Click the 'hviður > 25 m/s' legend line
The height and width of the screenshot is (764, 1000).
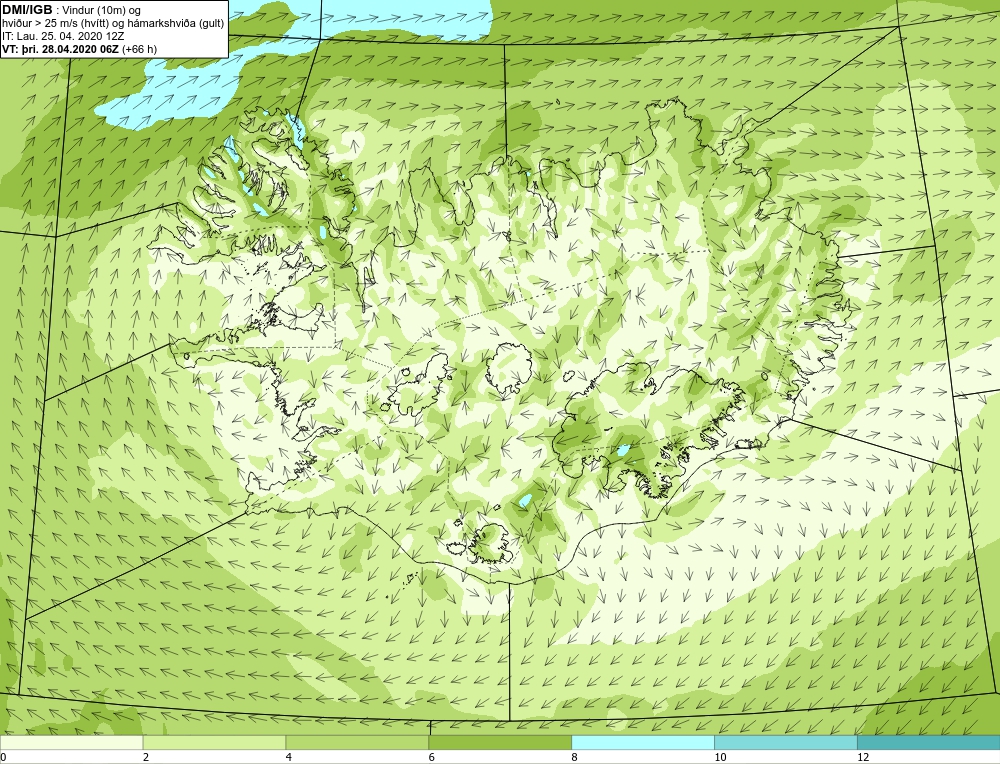pyautogui.click(x=113, y=24)
